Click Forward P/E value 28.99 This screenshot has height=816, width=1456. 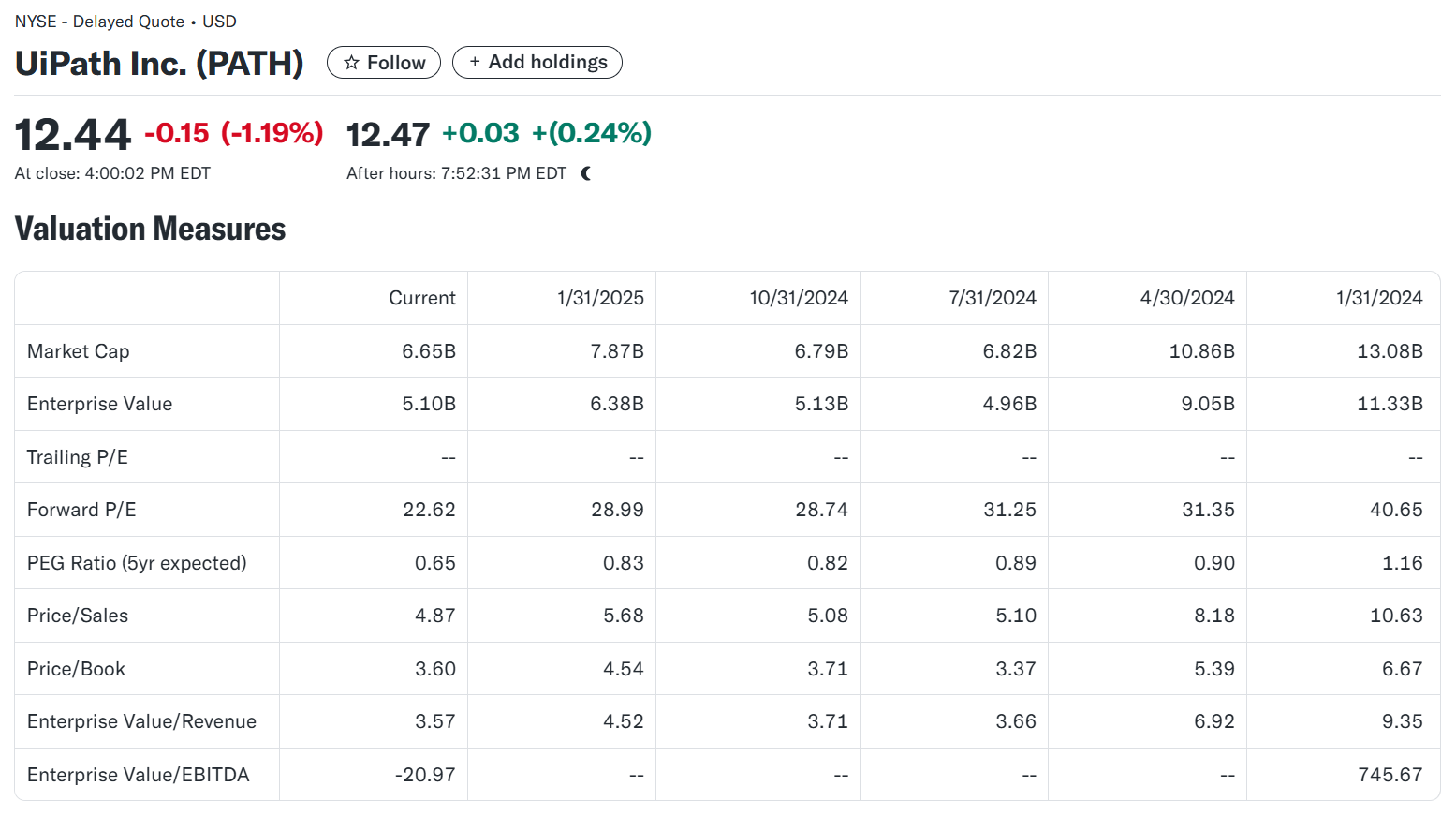[617, 510]
